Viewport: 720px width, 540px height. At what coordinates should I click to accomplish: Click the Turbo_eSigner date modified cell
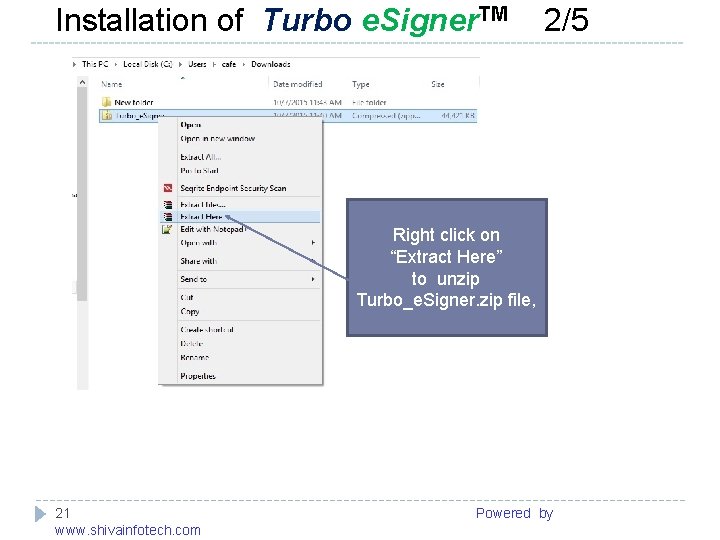point(307,116)
